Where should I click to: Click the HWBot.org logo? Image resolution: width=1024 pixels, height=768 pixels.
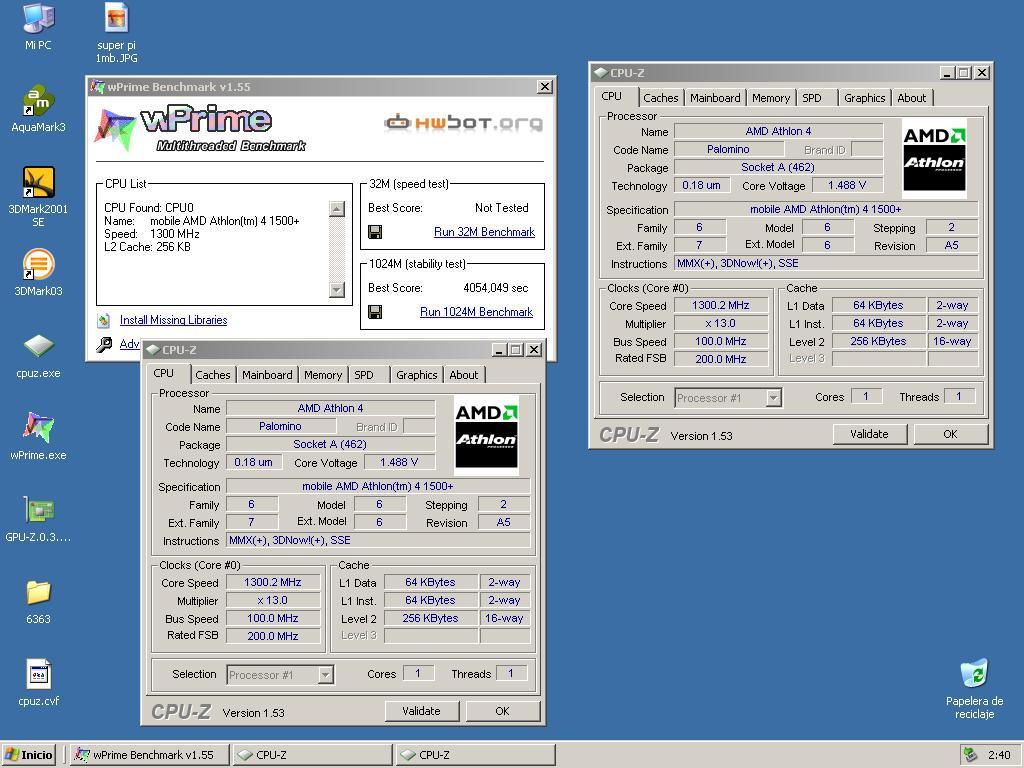coord(463,122)
